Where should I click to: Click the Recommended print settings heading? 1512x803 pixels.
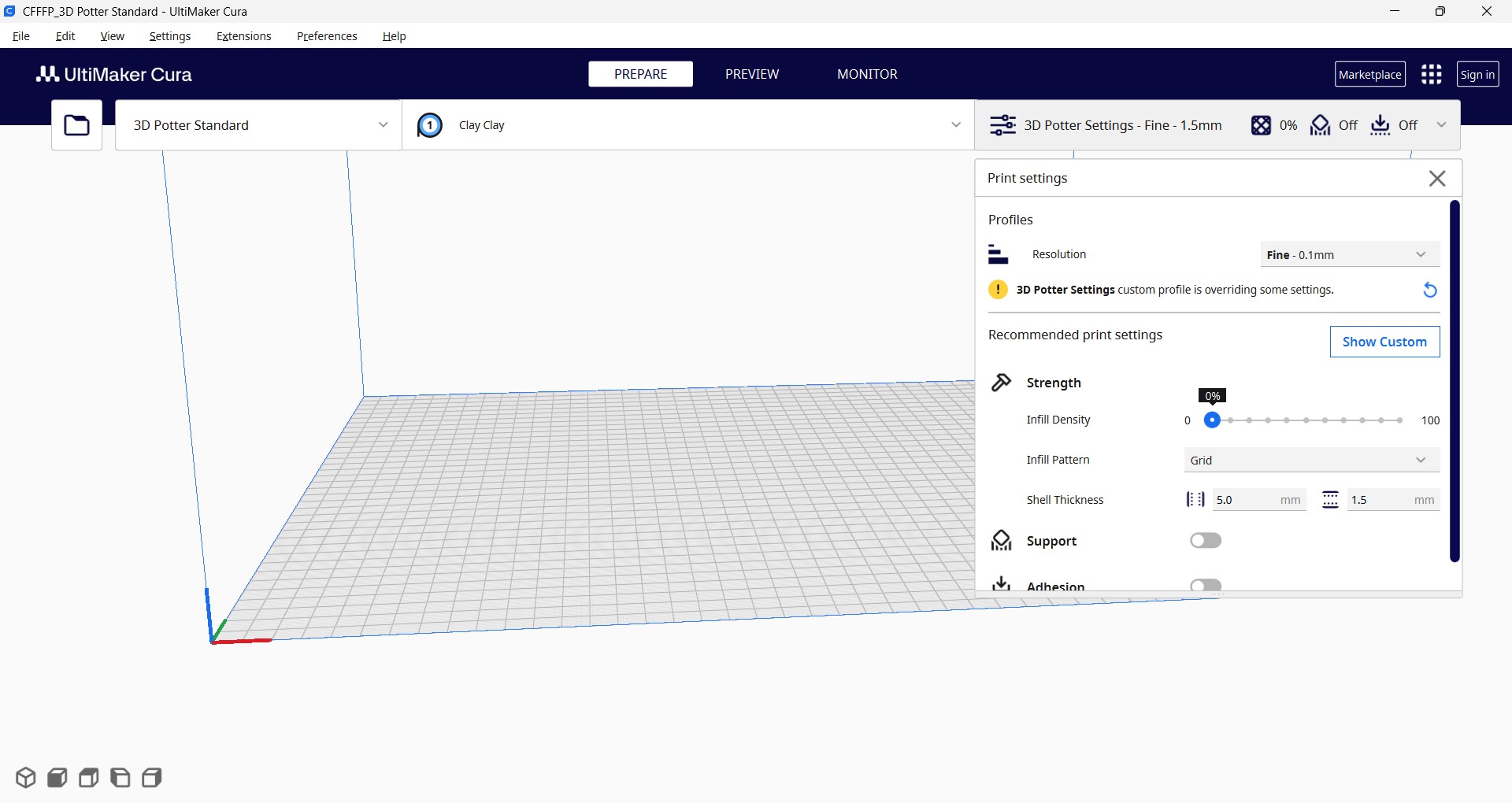tap(1075, 335)
